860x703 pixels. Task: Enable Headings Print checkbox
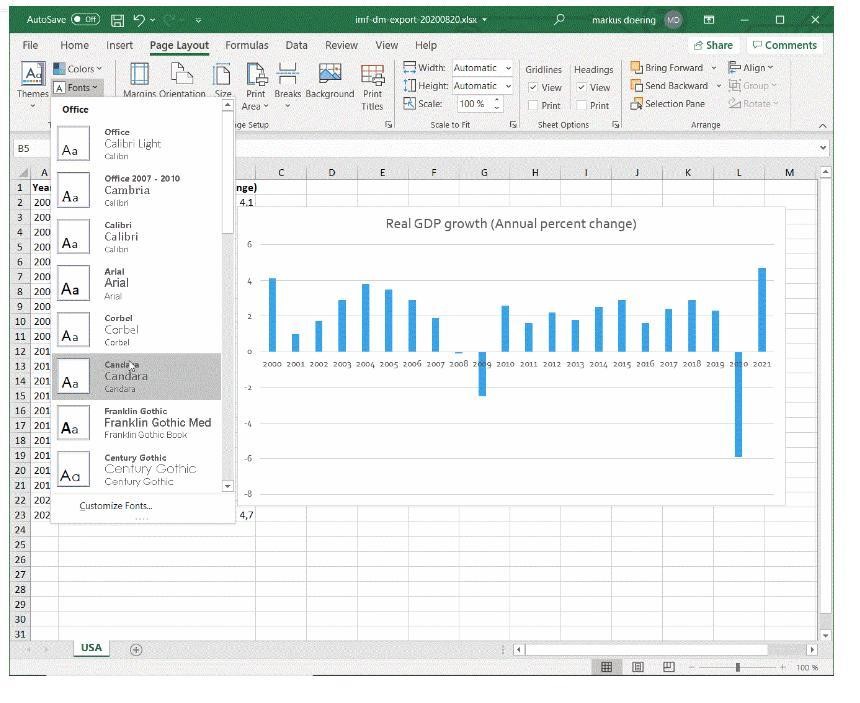pyautogui.click(x=582, y=106)
